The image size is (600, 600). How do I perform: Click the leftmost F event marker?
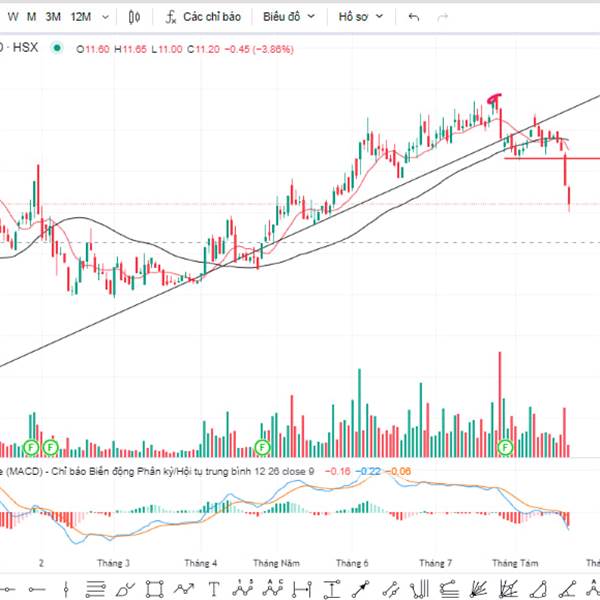[31, 447]
